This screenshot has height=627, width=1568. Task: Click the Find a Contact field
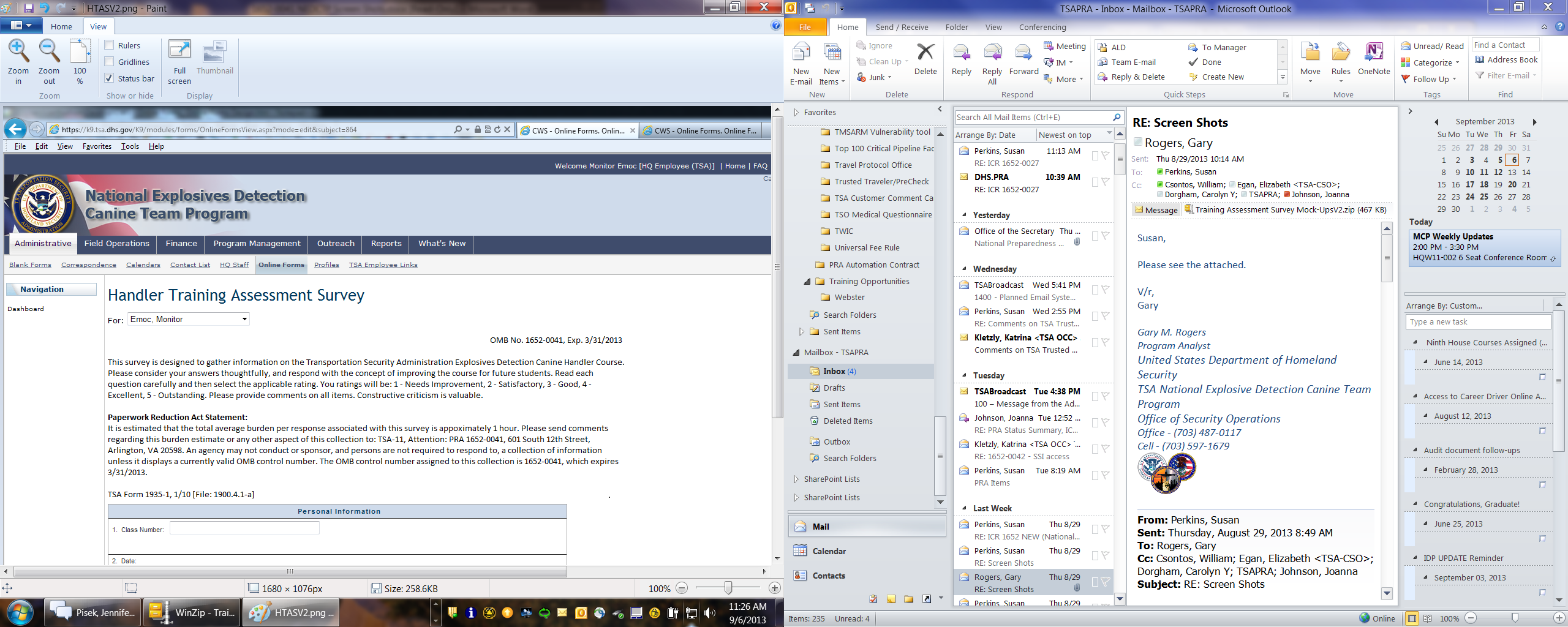(1506, 45)
